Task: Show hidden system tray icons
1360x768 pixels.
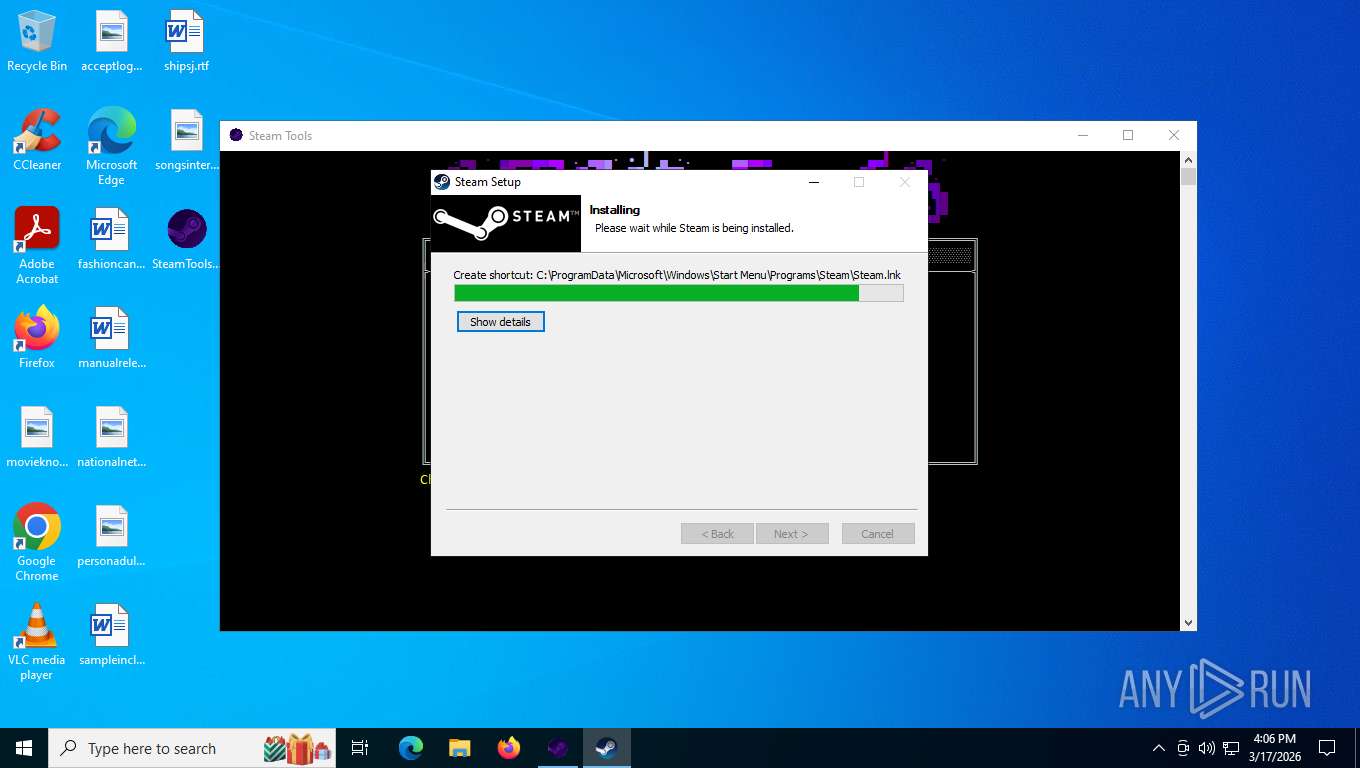Action: pyautogui.click(x=1159, y=748)
